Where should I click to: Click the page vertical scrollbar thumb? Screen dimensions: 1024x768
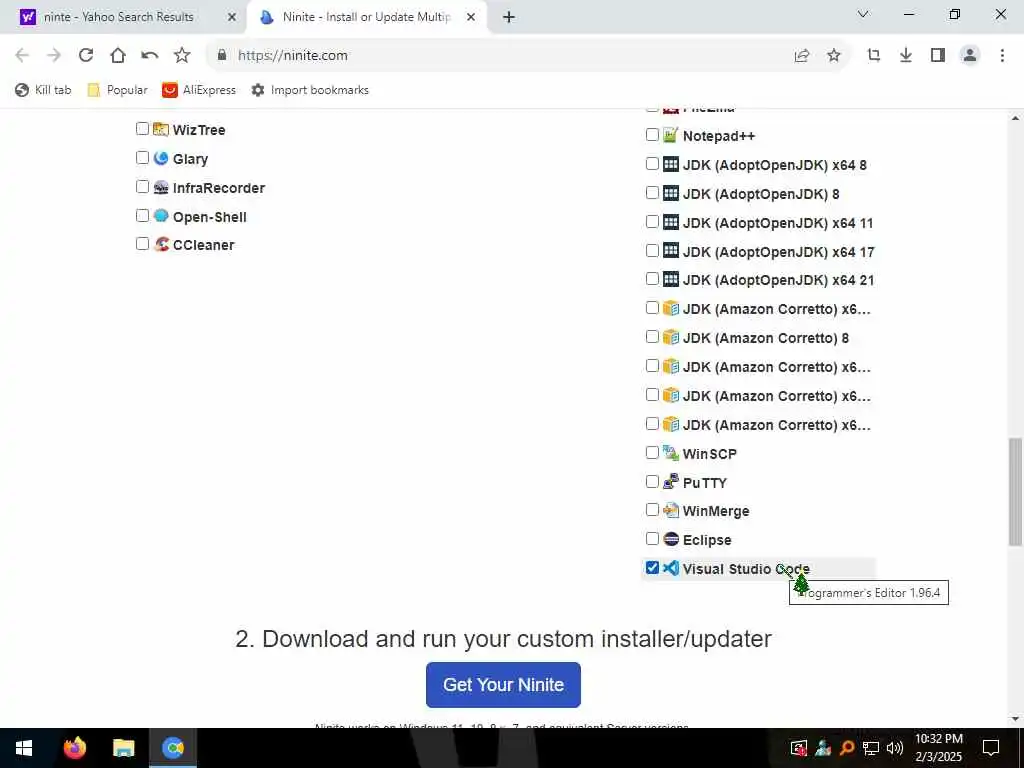click(1015, 491)
